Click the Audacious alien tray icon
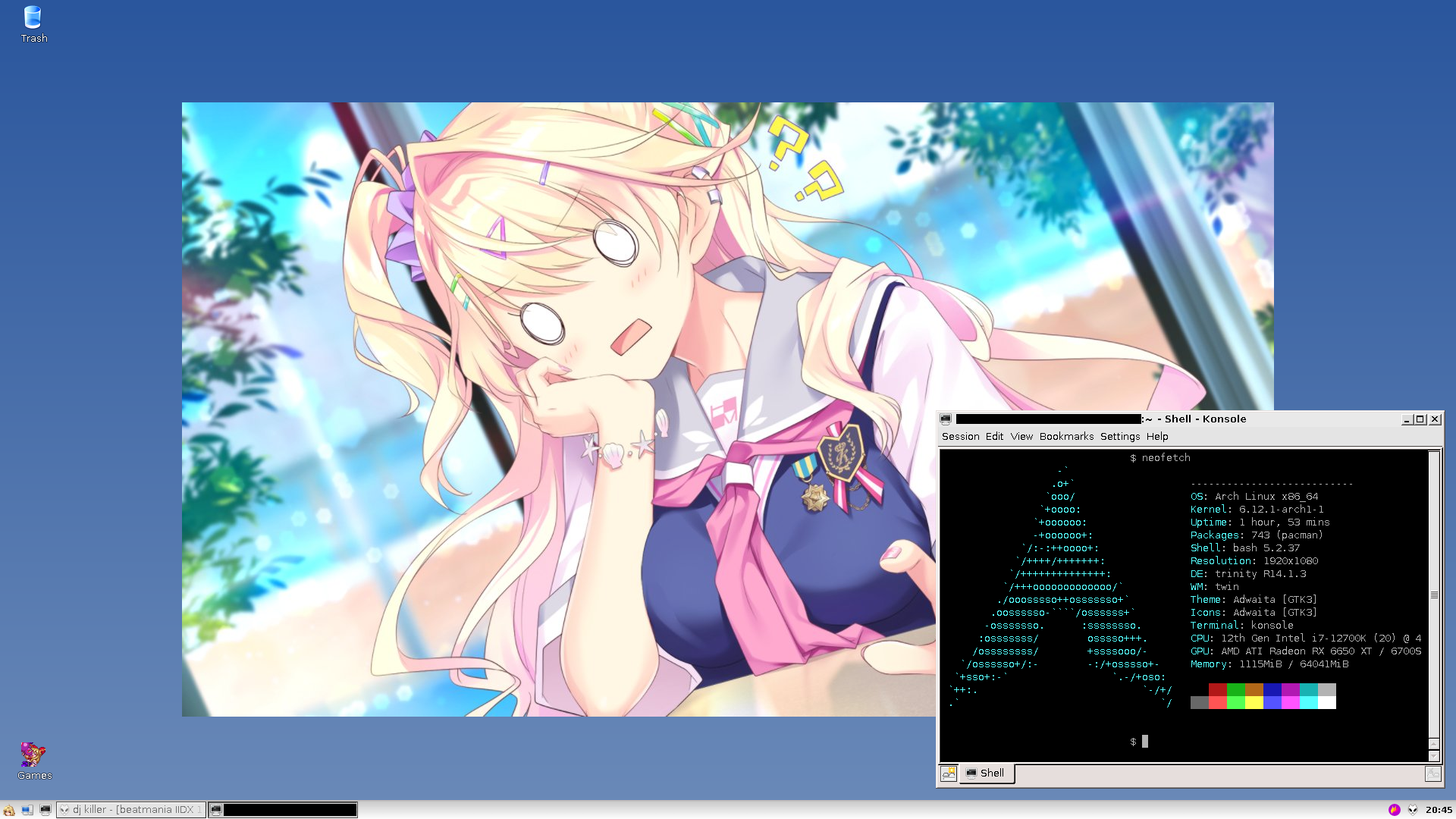1456x819 pixels. (x=1413, y=810)
